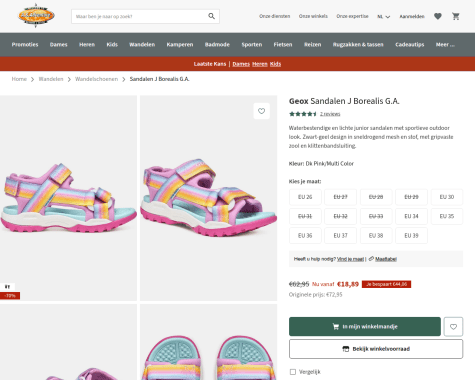475x380 pixels.
Task: Click Dames in Laatste Kans banner
Action: (241, 64)
